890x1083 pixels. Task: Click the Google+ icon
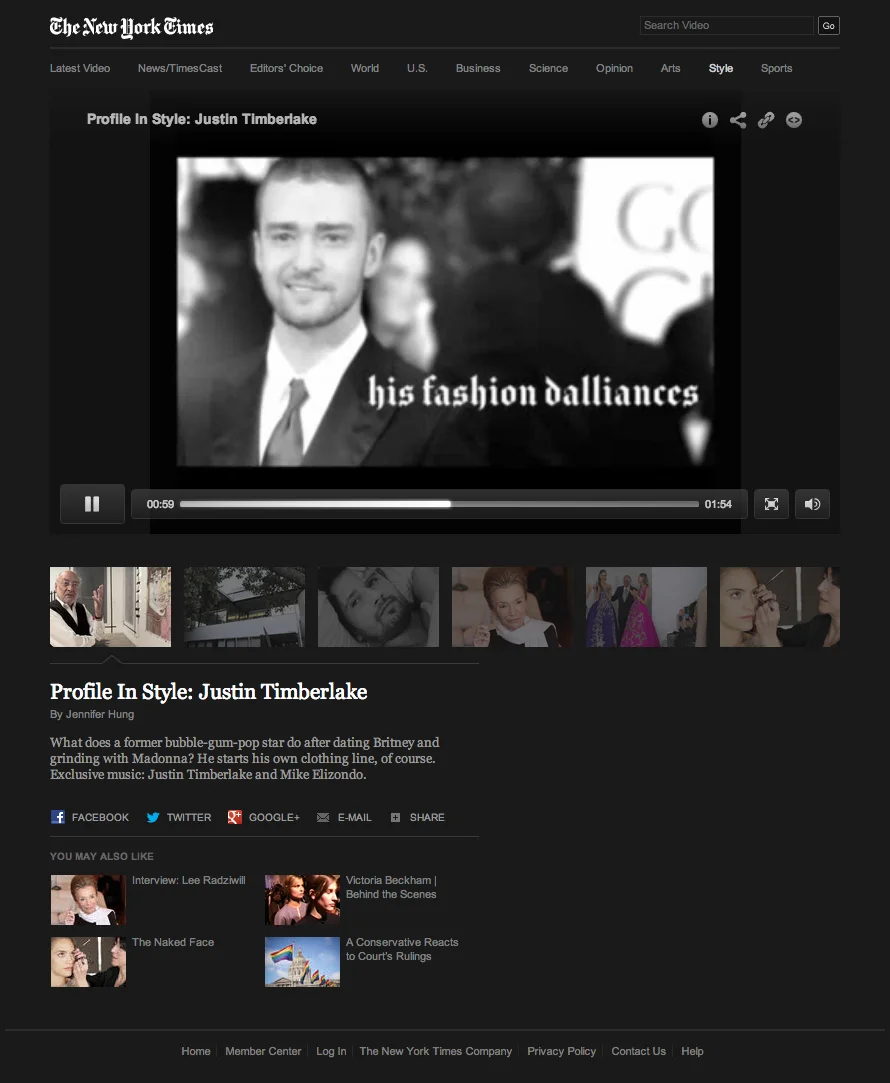235,817
